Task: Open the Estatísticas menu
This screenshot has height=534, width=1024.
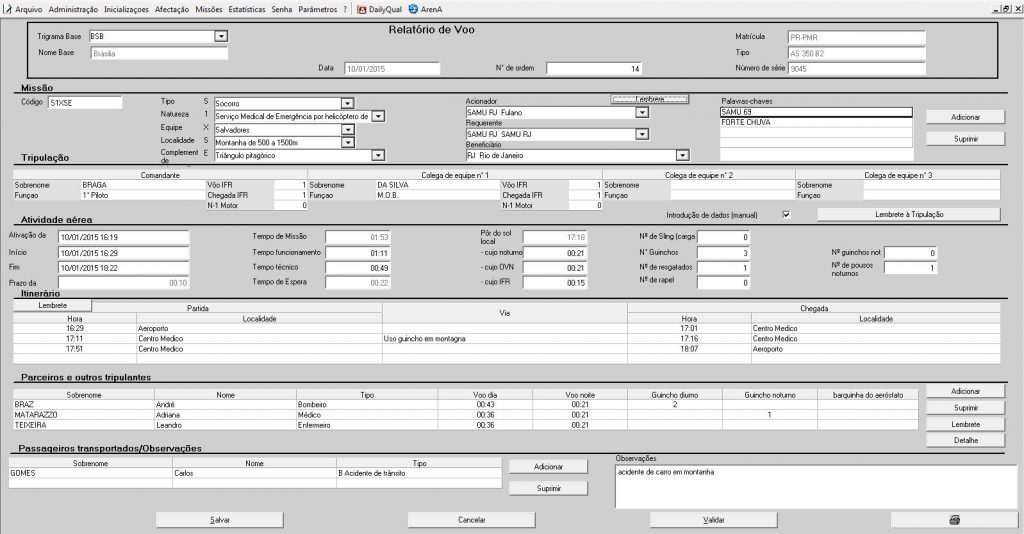Action: pyautogui.click(x=248, y=8)
